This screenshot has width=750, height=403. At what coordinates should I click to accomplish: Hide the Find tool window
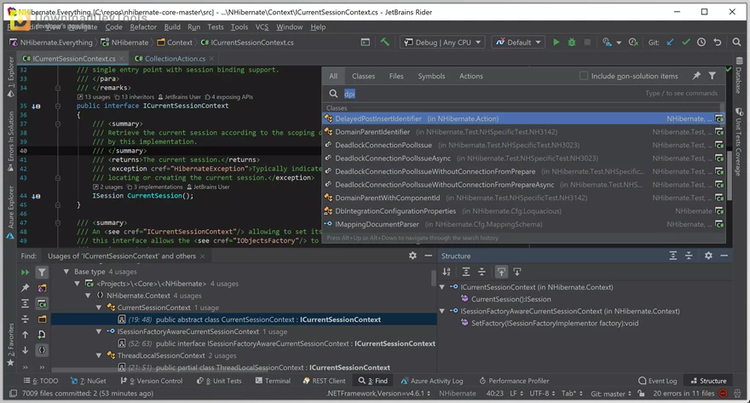coord(428,256)
